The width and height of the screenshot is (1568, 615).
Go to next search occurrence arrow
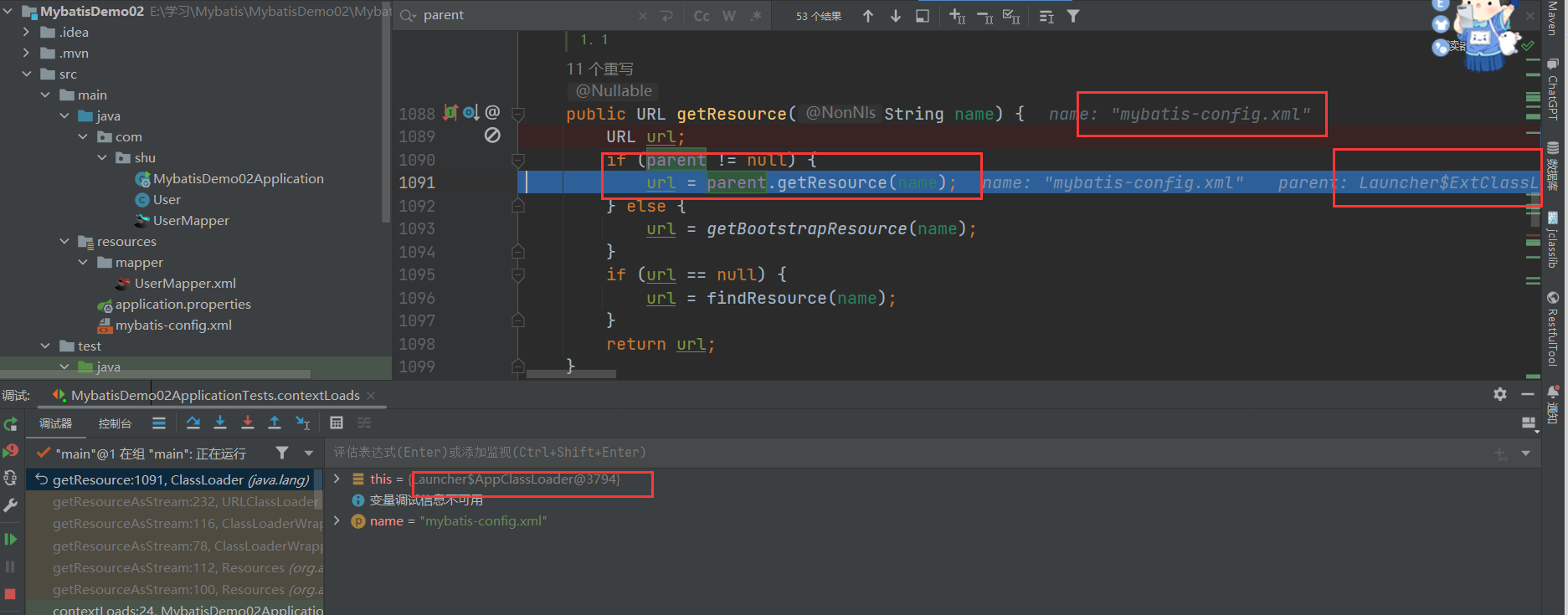coord(896,16)
